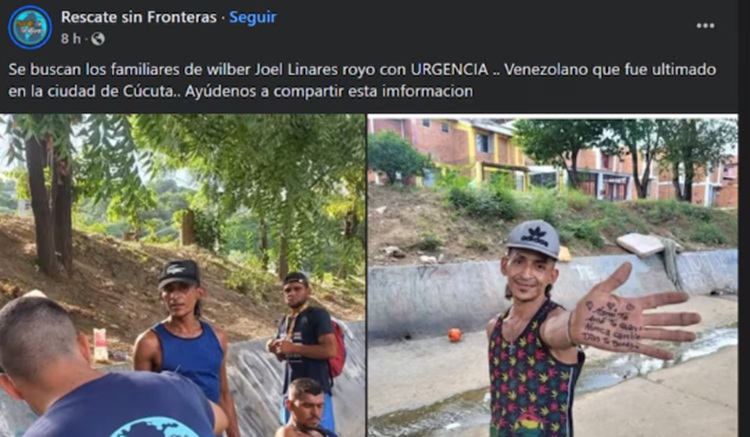The image size is (750, 437).
Task: Click the brick apartment buildings in right photo
Action: click(x=552, y=160)
